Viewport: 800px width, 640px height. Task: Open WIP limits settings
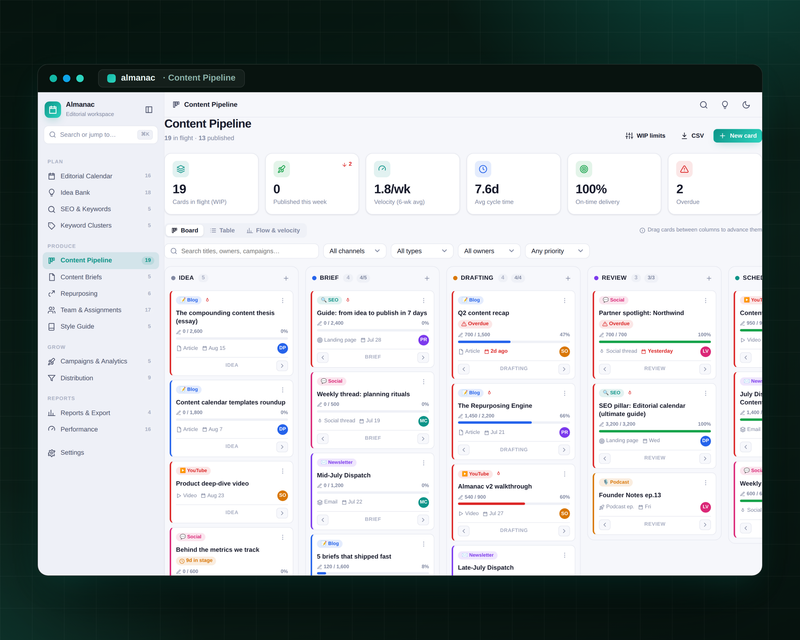click(645, 136)
